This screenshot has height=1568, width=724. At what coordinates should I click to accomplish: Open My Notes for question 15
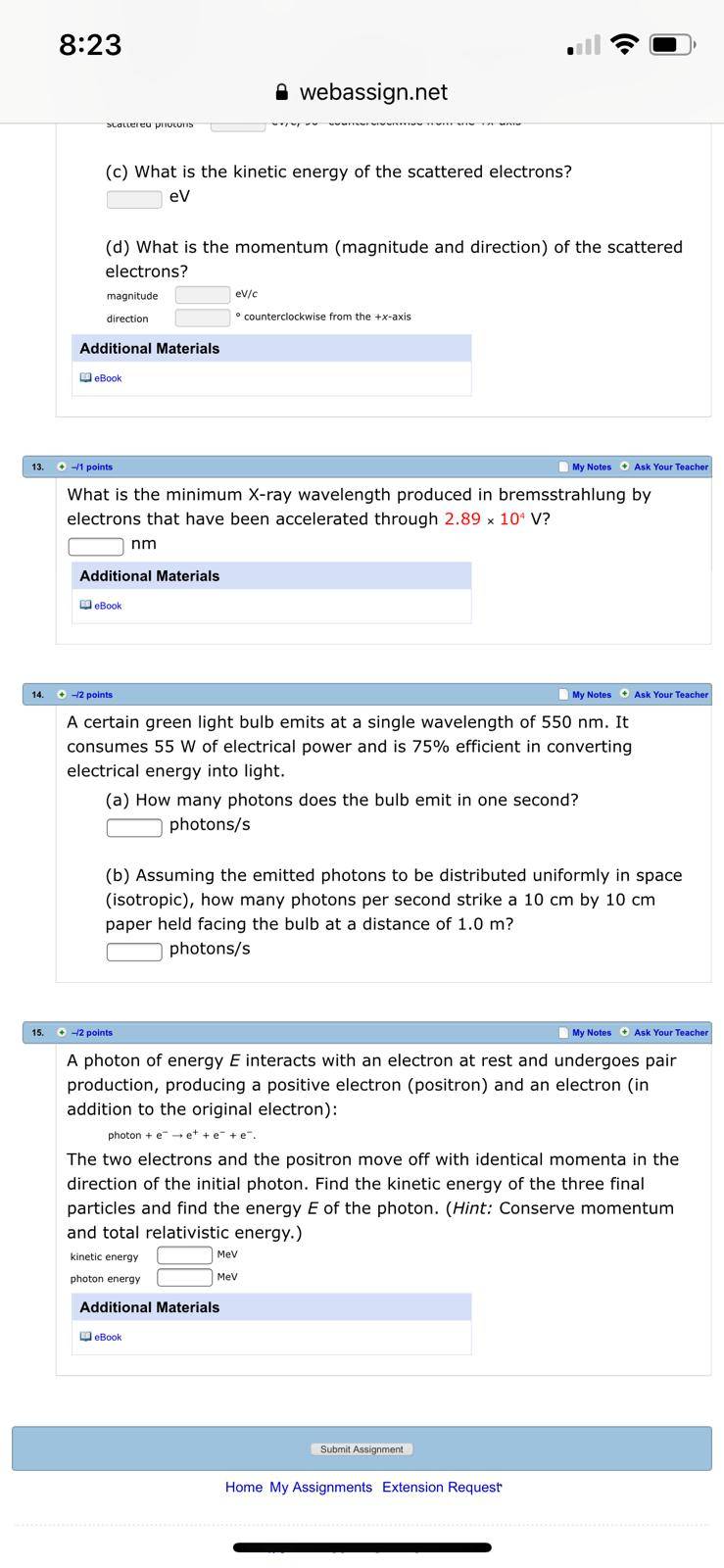click(x=592, y=1033)
